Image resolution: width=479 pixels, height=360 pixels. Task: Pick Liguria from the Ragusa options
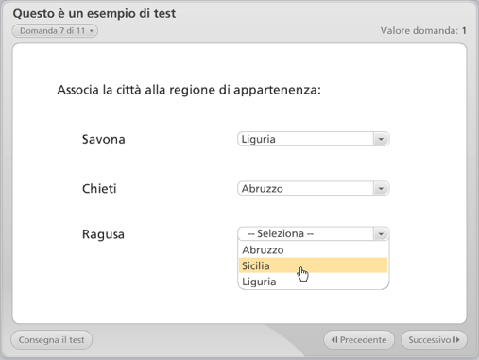[x=313, y=282]
